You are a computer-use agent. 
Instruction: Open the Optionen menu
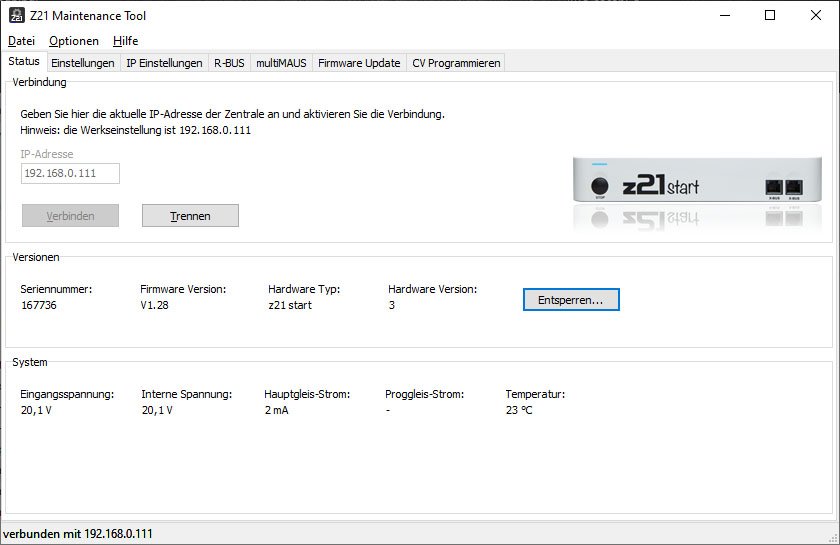74,41
